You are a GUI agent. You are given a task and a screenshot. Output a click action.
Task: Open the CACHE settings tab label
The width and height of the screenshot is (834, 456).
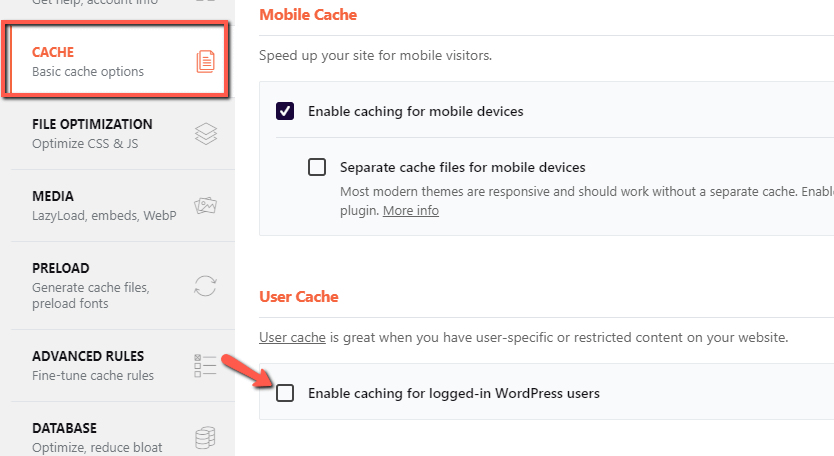coord(53,52)
